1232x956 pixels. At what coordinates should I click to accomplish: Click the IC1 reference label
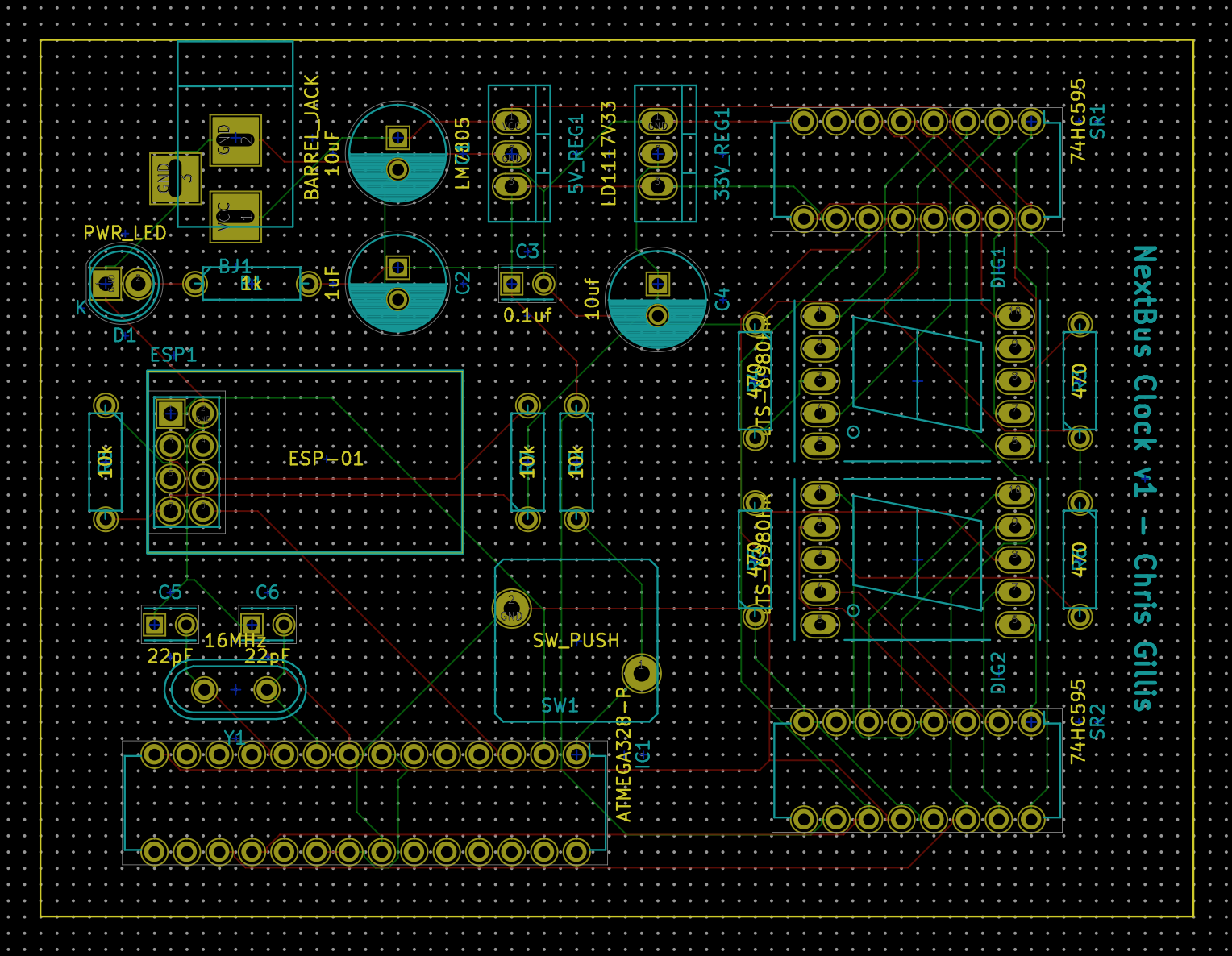tap(643, 754)
